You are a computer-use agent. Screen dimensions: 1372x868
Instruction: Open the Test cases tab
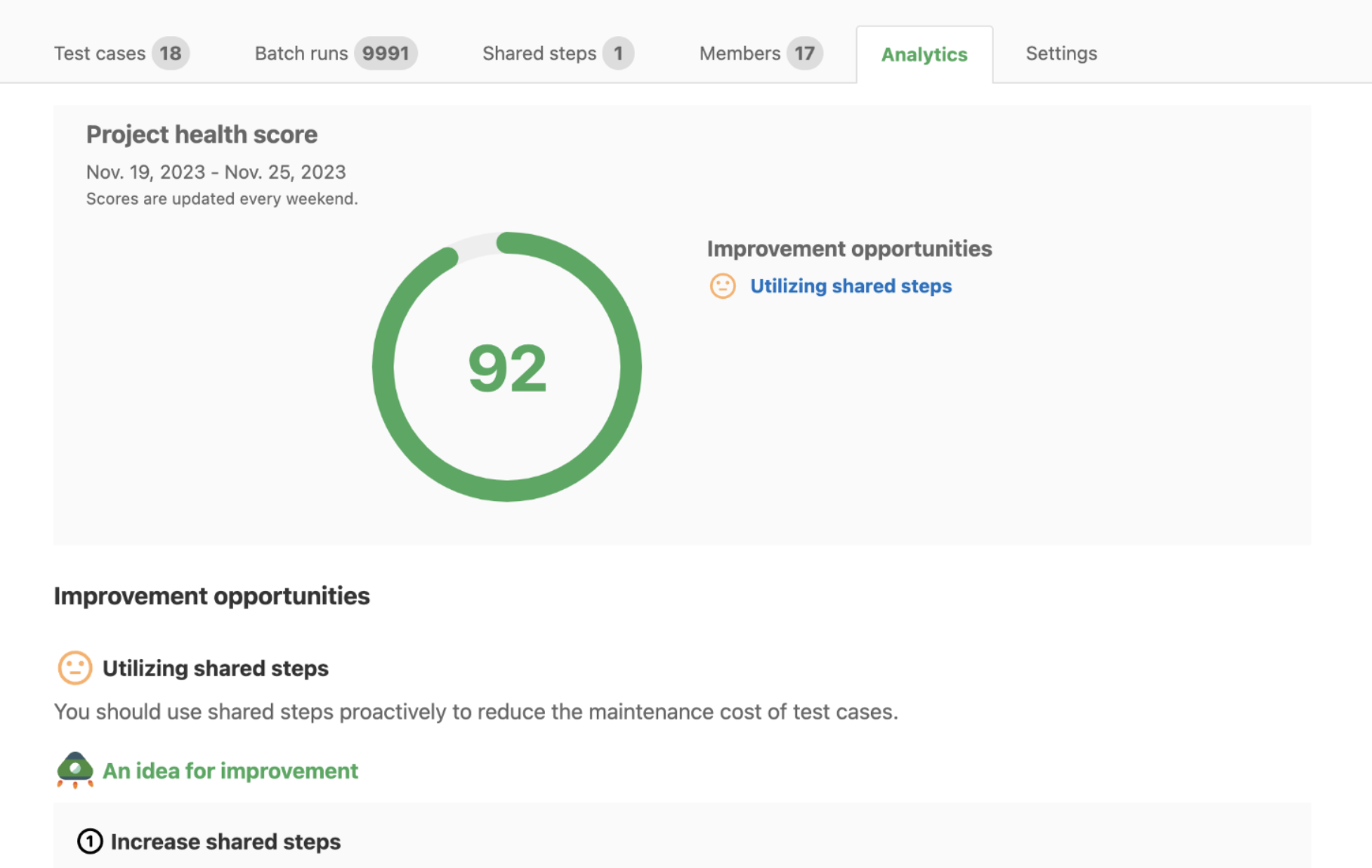click(x=100, y=54)
